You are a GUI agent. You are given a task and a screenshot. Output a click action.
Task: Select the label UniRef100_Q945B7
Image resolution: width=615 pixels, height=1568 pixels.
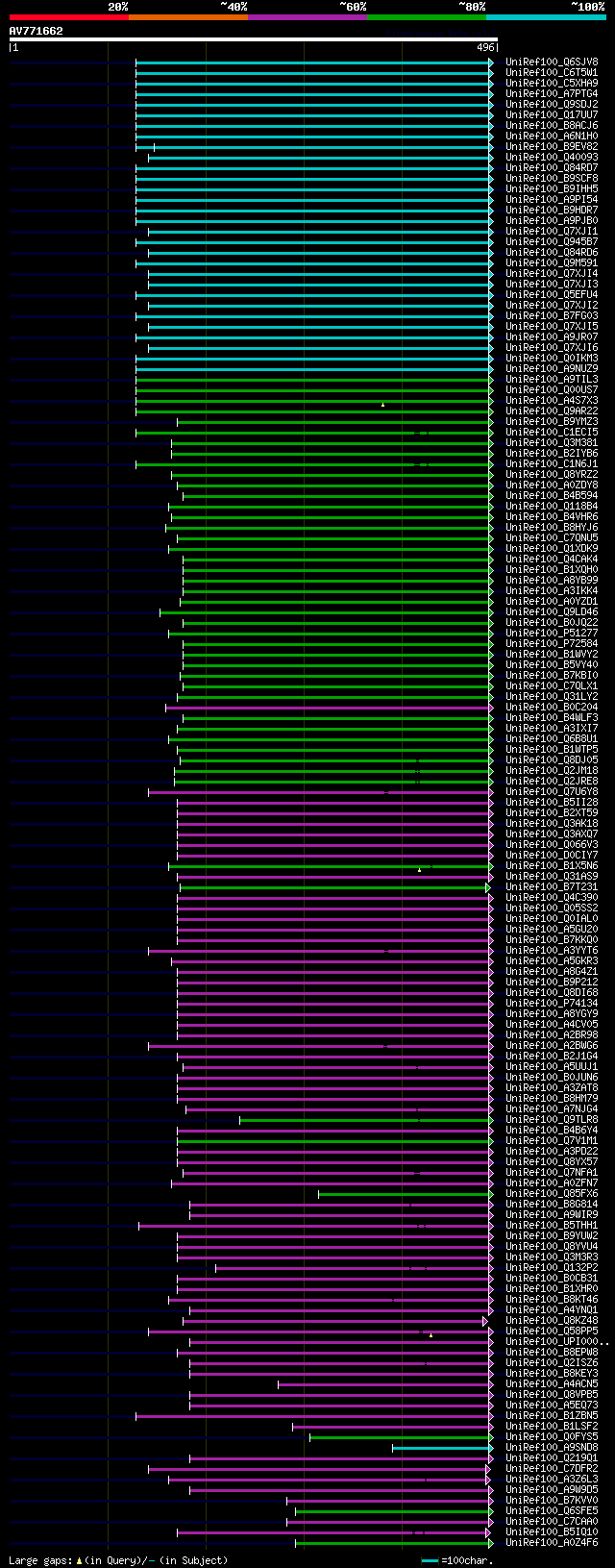click(552, 241)
